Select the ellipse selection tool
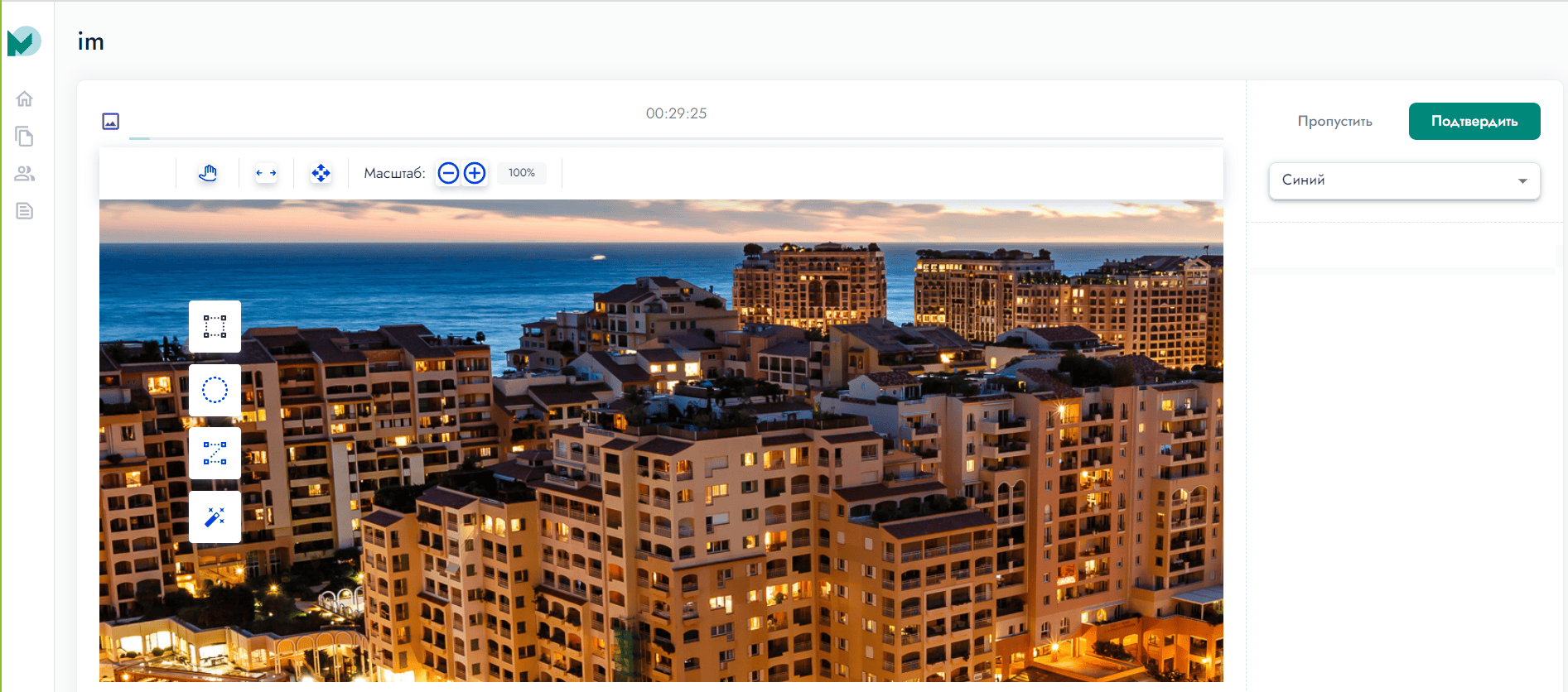1568x692 pixels. 215,390
